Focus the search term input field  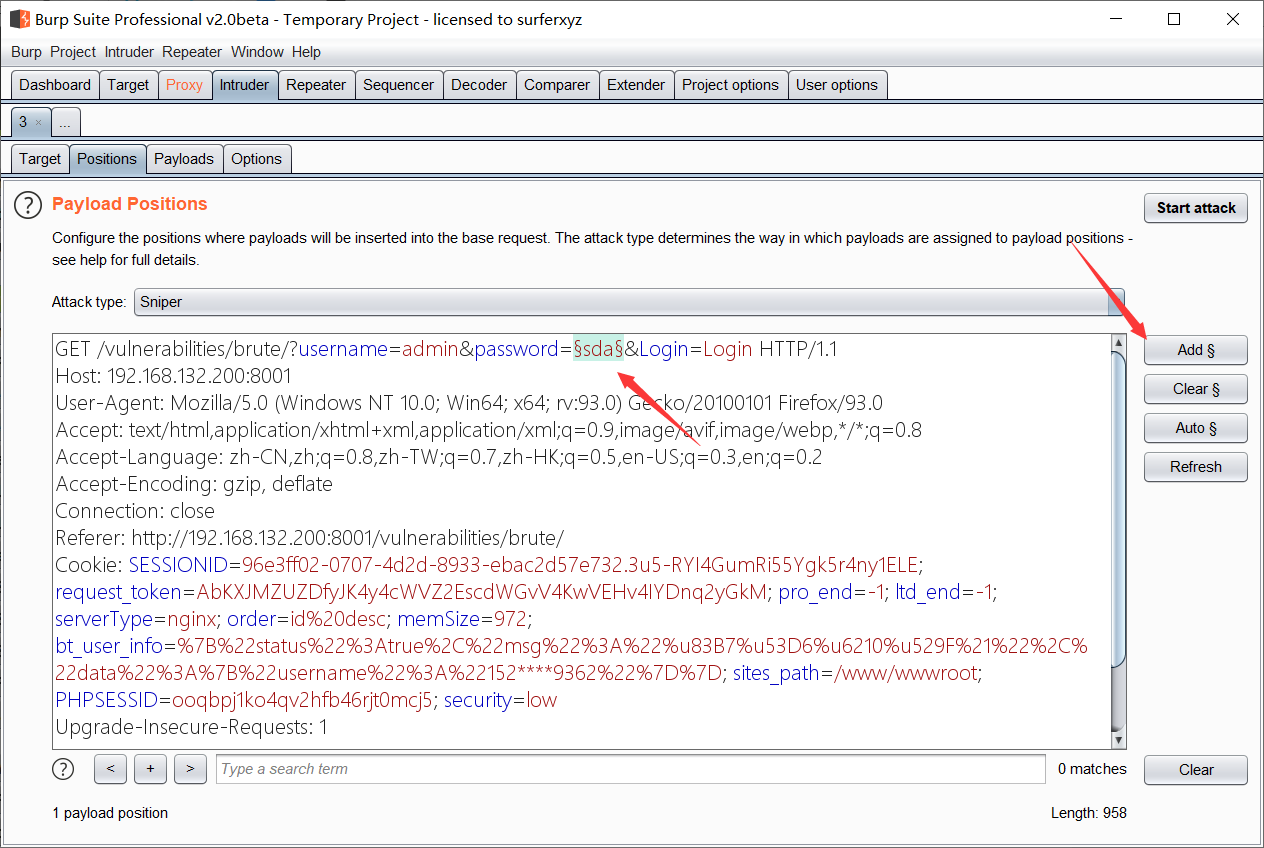click(630, 769)
